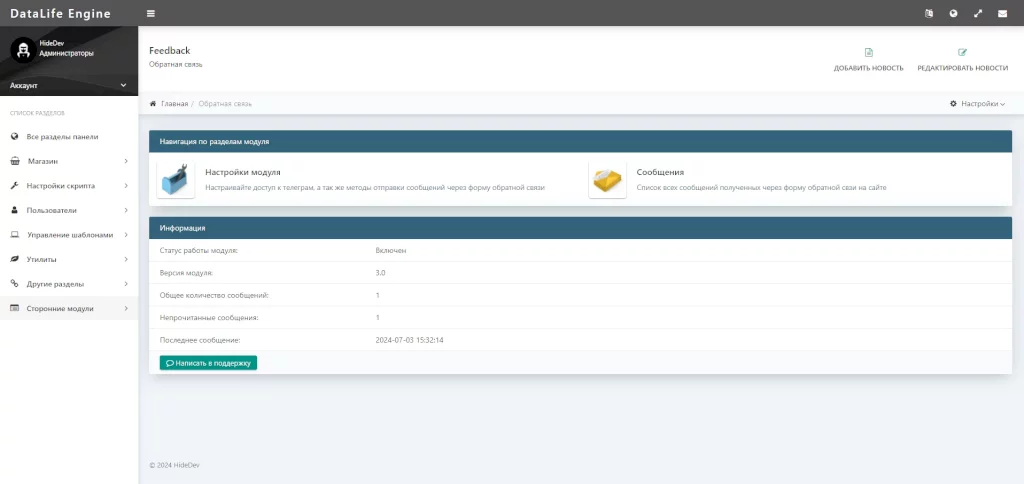Screen dimensions: 1024x484
Task: Open the Настройки dropdown in the breadcrumb bar
Action: pyautogui.click(x=977, y=104)
